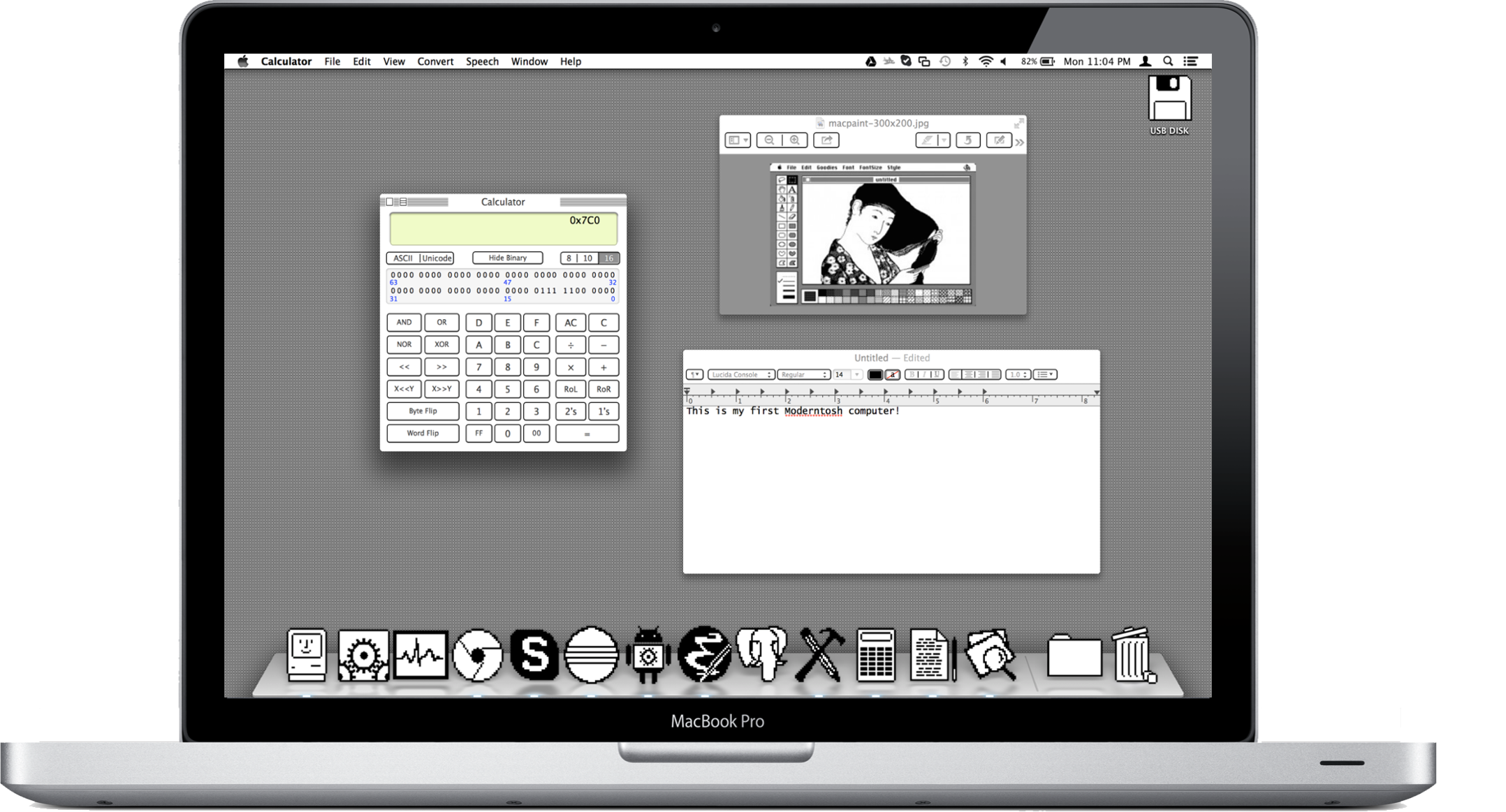Image resolution: width=1506 pixels, height=812 pixels.
Task: Open Spotlight search in menu bar
Action: coord(1168,61)
